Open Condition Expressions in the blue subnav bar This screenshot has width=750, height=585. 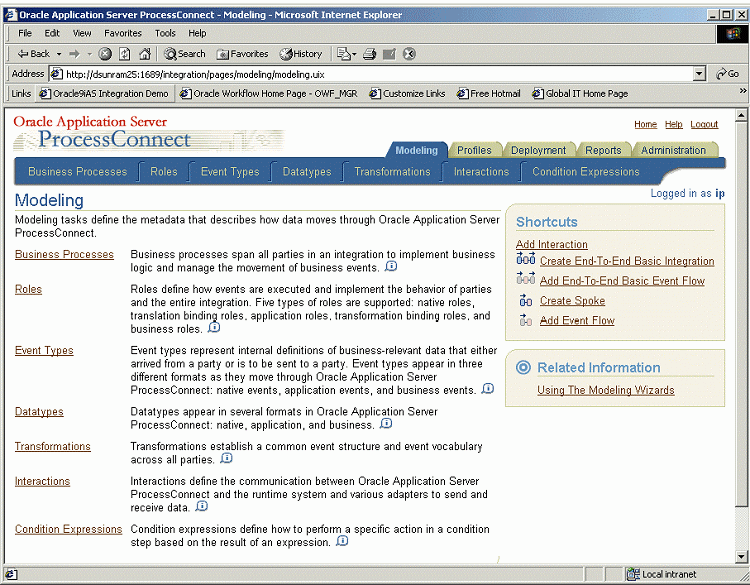tap(586, 172)
